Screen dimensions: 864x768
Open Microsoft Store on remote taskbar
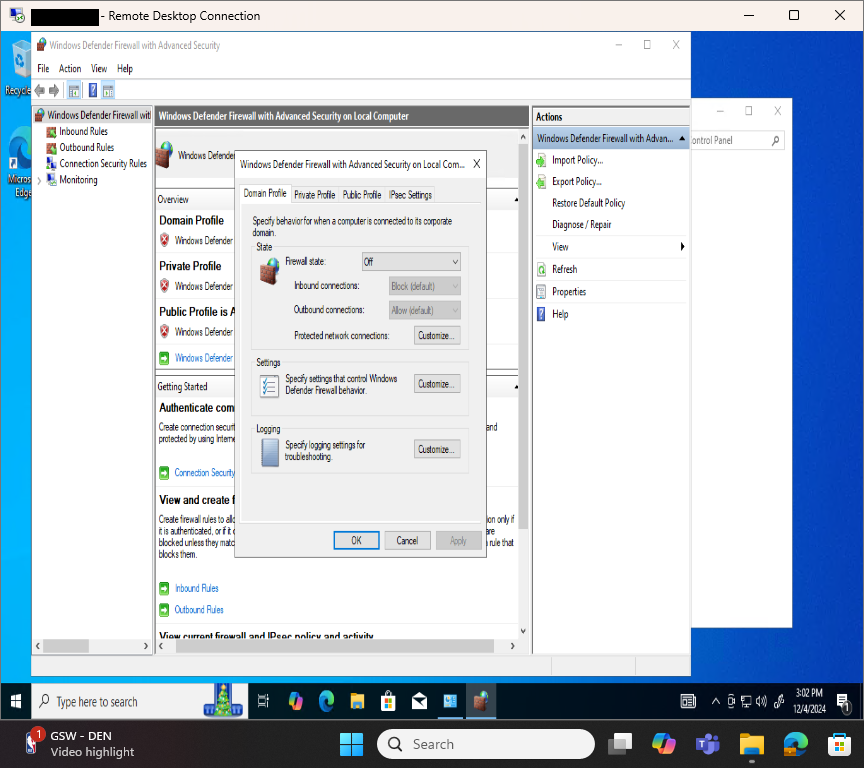tap(388, 701)
